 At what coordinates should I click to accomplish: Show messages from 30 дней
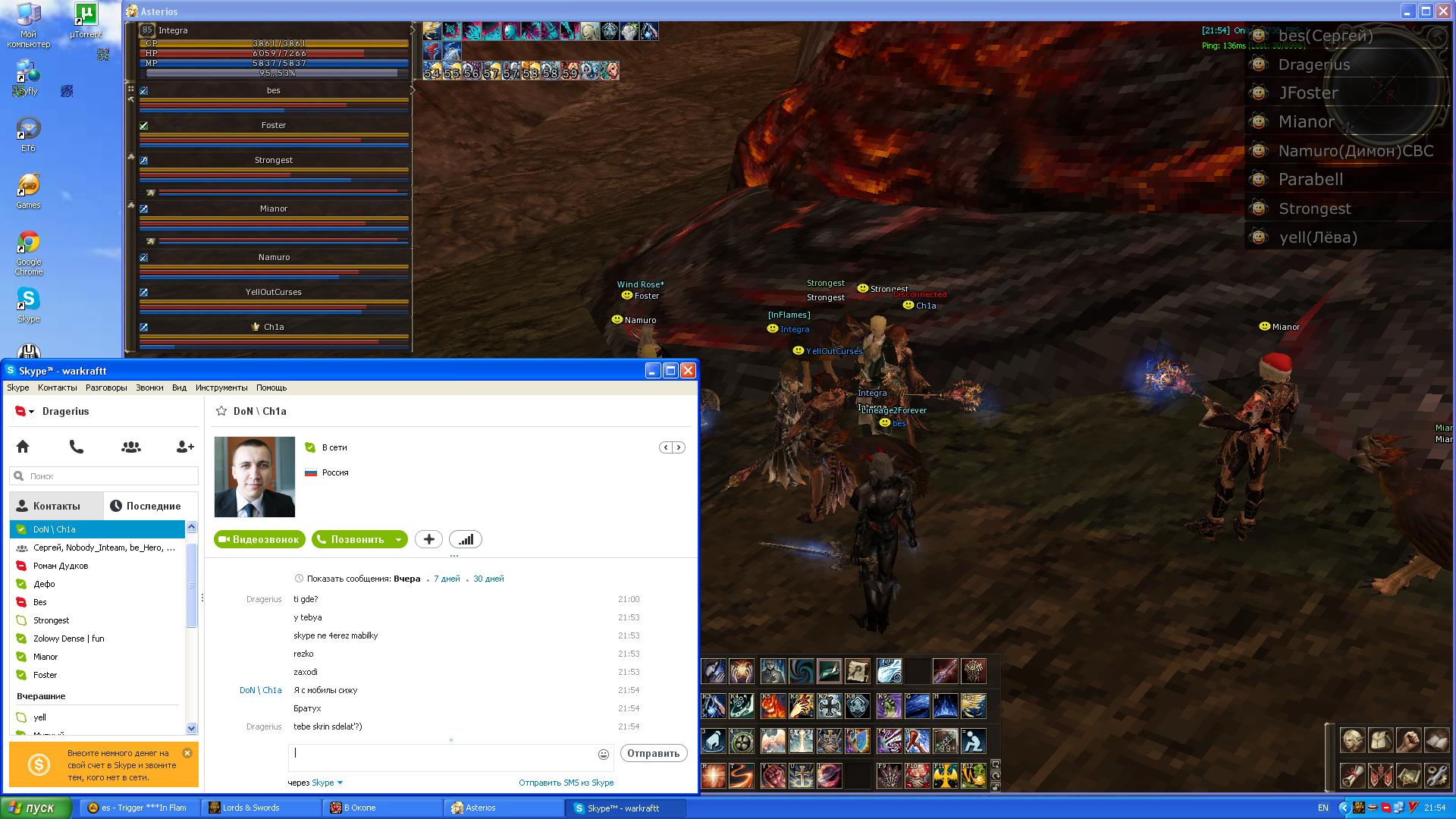click(x=488, y=579)
